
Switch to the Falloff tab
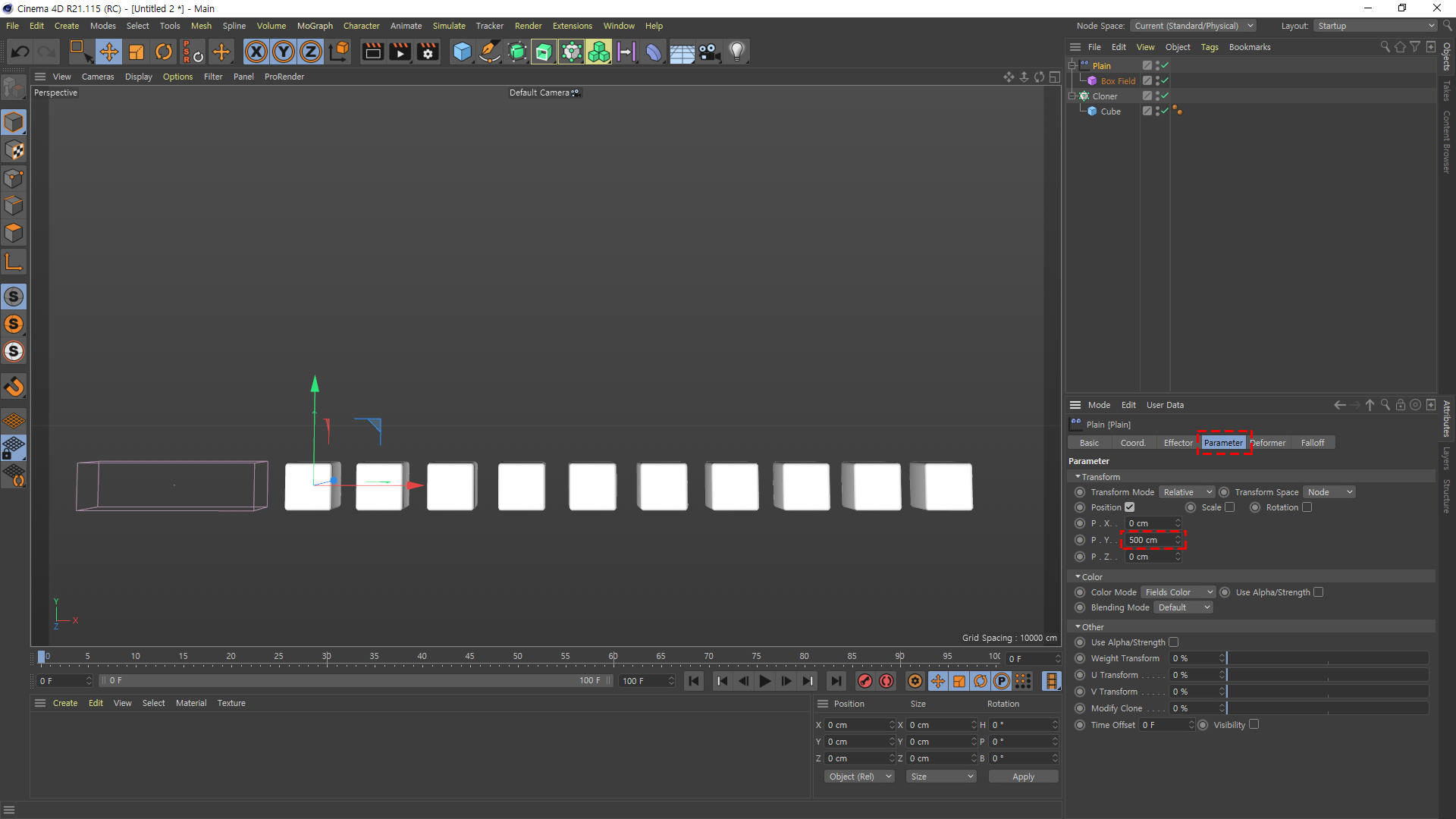[x=1312, y=443]
